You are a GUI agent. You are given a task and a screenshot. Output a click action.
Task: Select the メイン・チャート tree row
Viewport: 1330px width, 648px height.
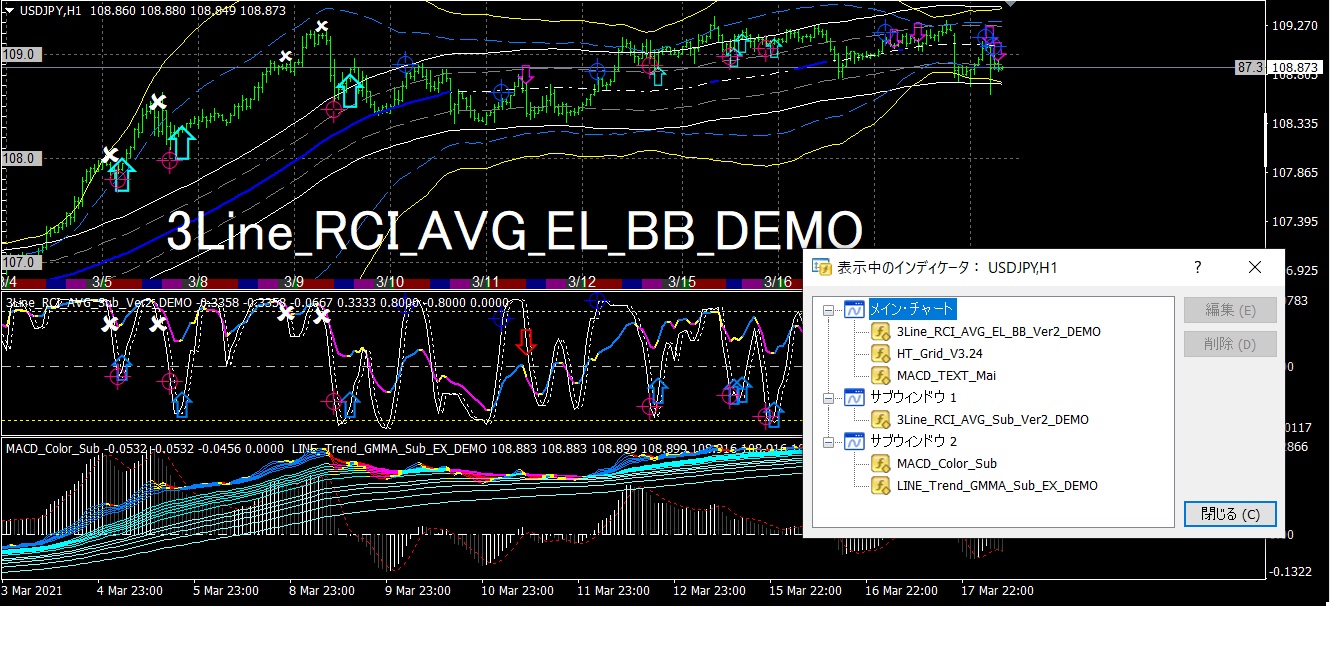[x=912, y=309]
